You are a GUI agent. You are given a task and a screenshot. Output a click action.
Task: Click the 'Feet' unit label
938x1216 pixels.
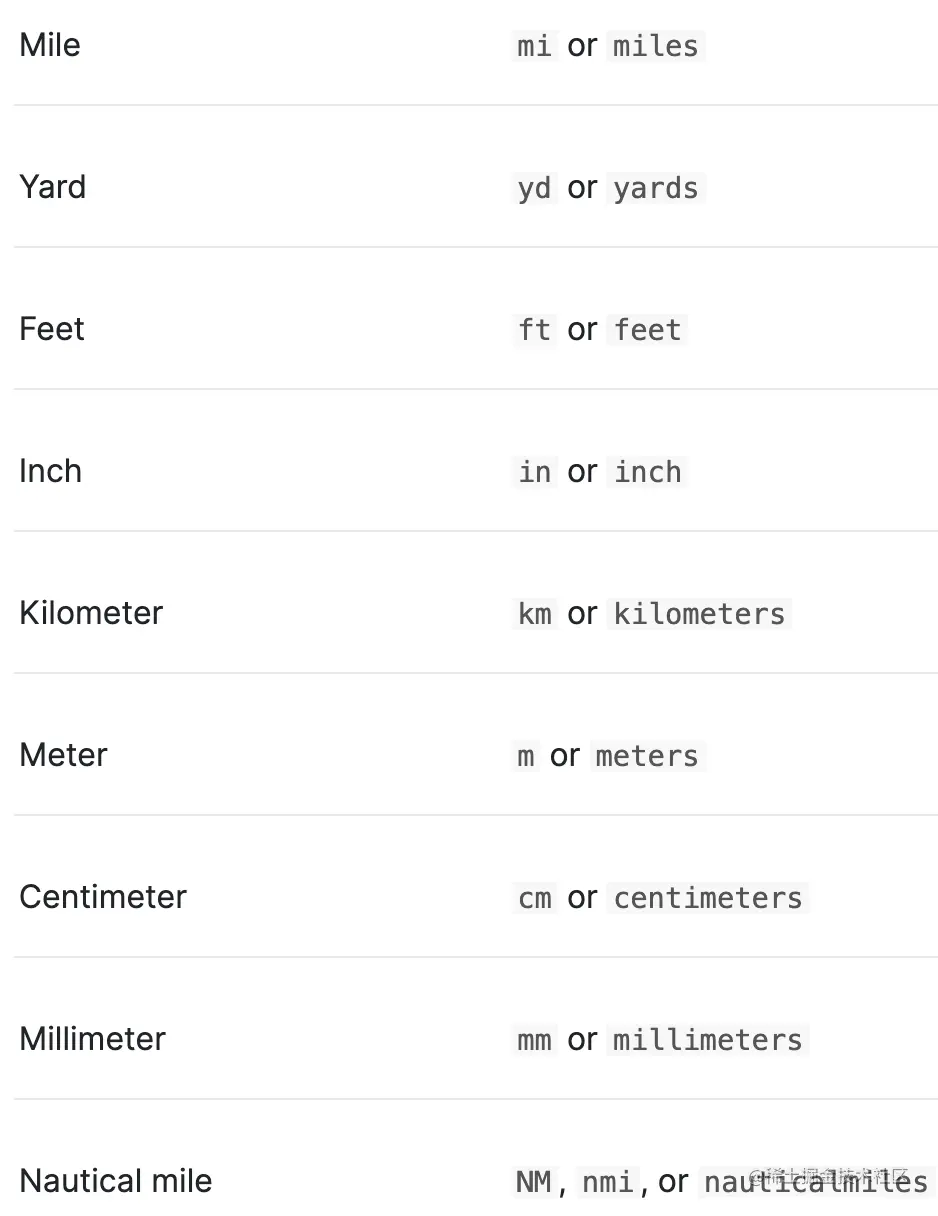tap(52, 329)
